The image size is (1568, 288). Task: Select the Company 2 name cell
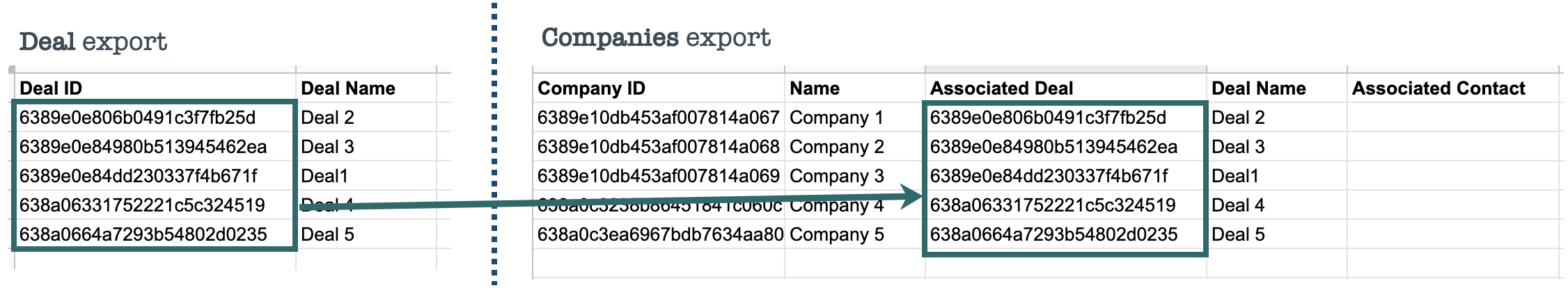[x=836, y=147]
